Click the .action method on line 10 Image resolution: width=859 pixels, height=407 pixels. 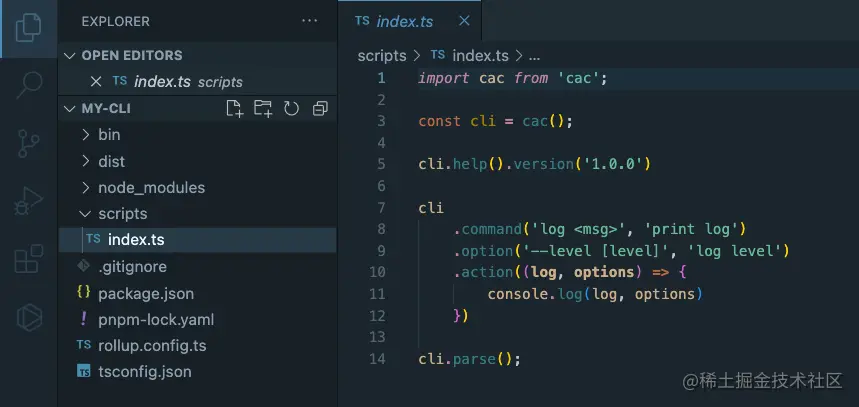click(483, 272)
